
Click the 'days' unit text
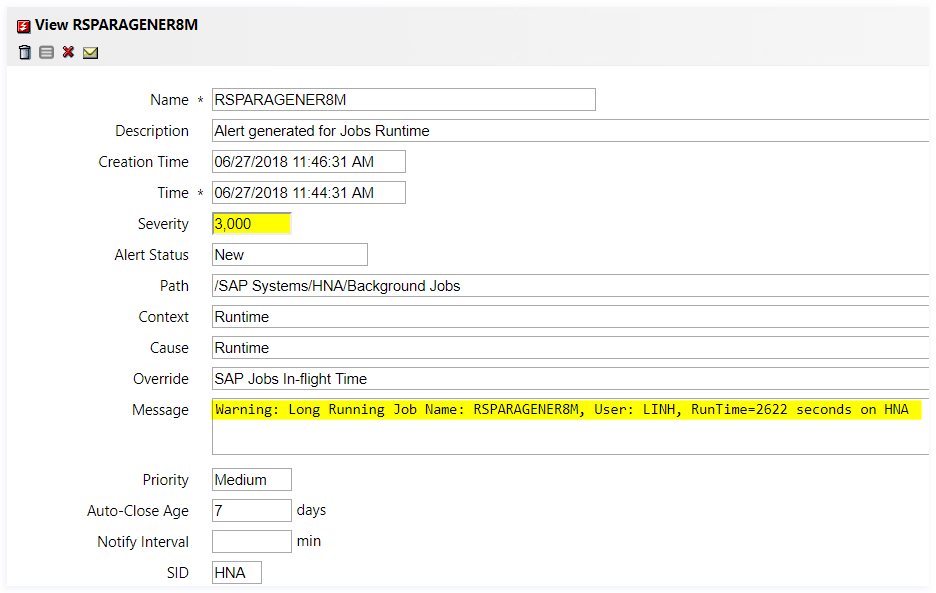click(311, 511)
